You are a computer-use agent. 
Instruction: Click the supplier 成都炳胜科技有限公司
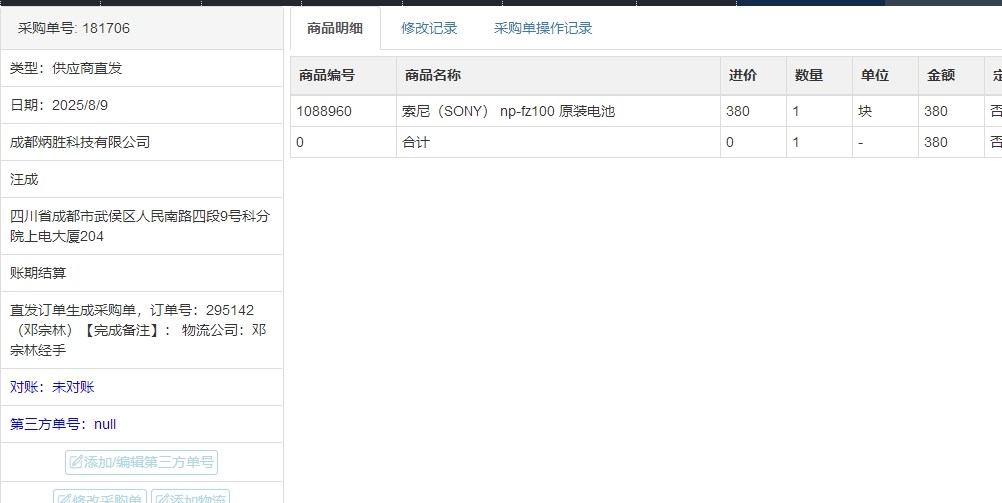pos(80,142)
